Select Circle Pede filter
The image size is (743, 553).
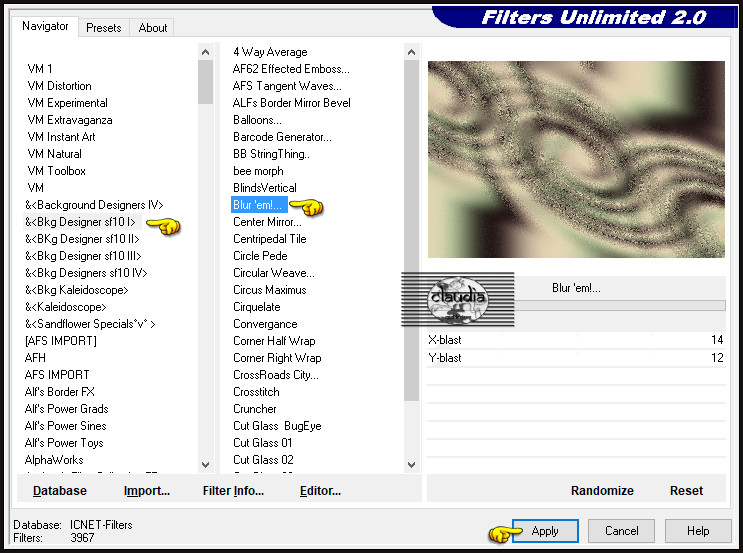tap(260, 256)
